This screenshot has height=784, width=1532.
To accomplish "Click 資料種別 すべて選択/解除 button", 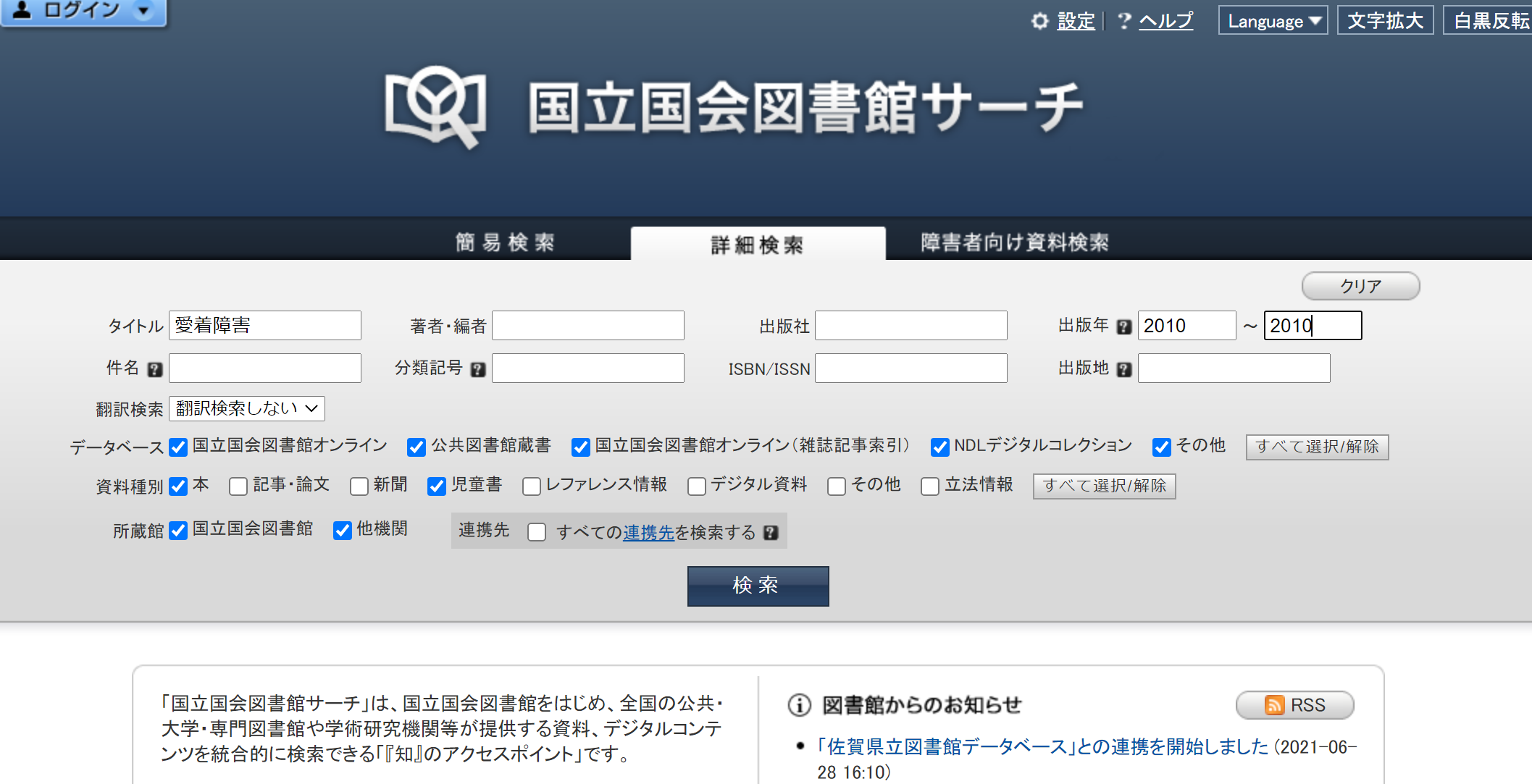I will (1104, 486).
